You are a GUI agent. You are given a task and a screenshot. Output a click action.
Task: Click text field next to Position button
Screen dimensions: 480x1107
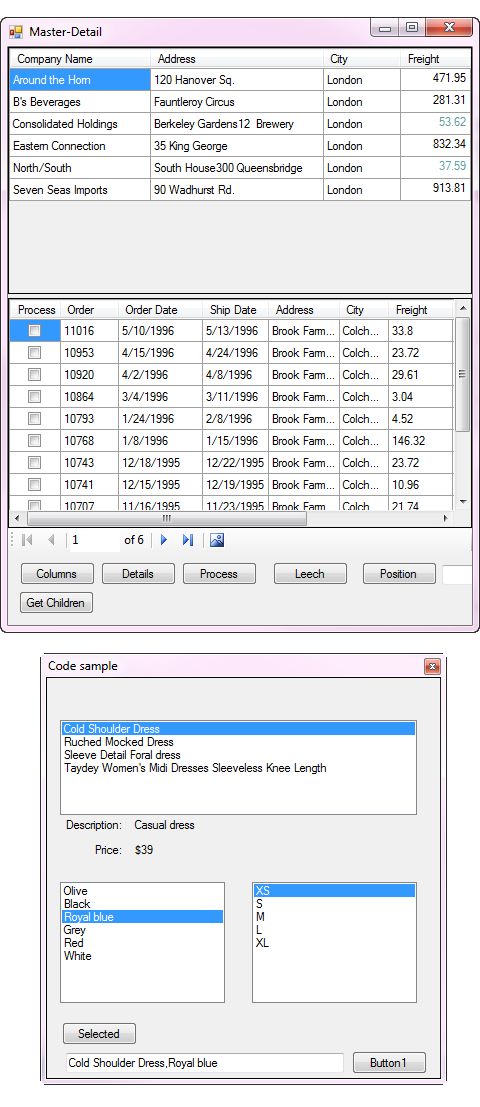457,574
